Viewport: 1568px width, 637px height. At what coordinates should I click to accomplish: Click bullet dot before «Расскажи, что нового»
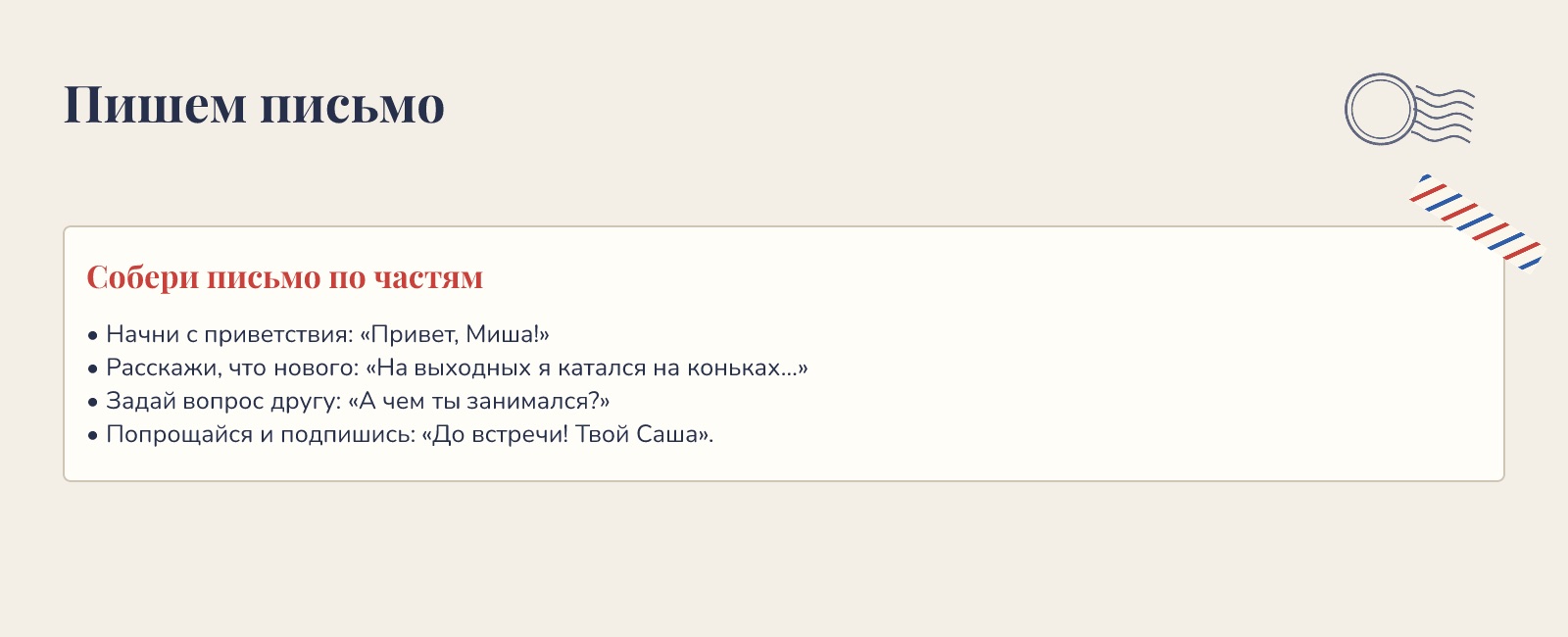pos(93,368)
